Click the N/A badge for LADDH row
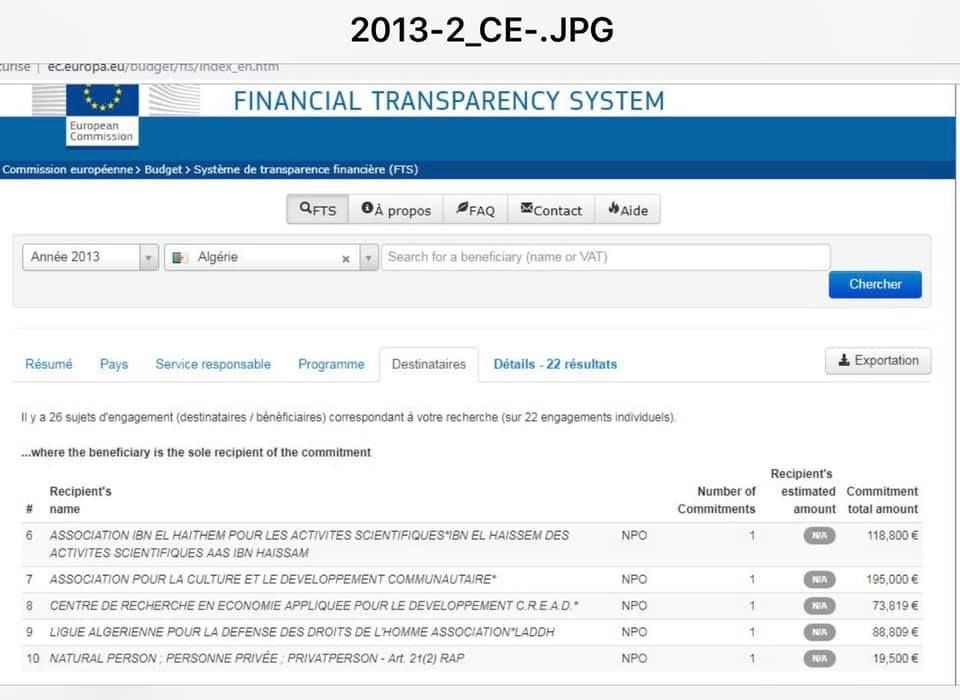Viewport: 960px width, 700px height. 819,632
